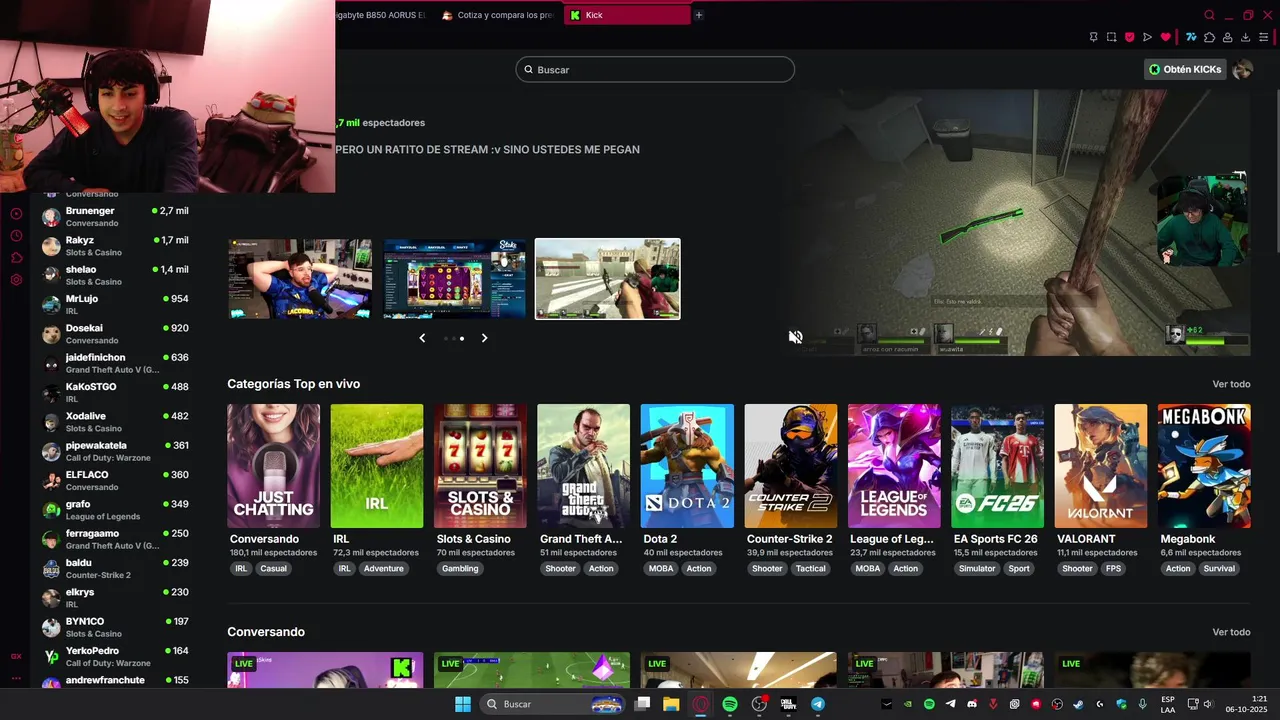
Task: Open the downloads icon in toolbar
Action: pyautogui.click(x=1245, y=37)
